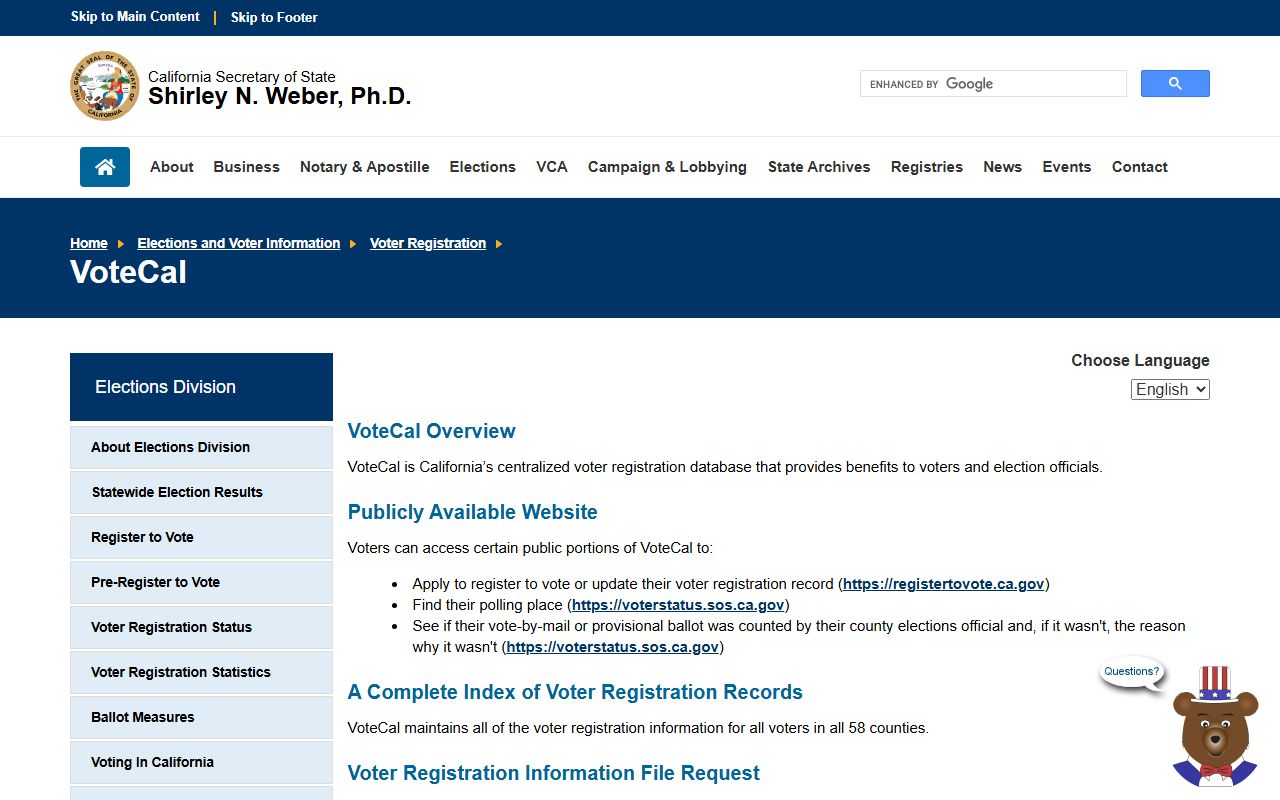This screenshot has width=1280, height=800.
Task: Open the About menu
Action: 172,167
